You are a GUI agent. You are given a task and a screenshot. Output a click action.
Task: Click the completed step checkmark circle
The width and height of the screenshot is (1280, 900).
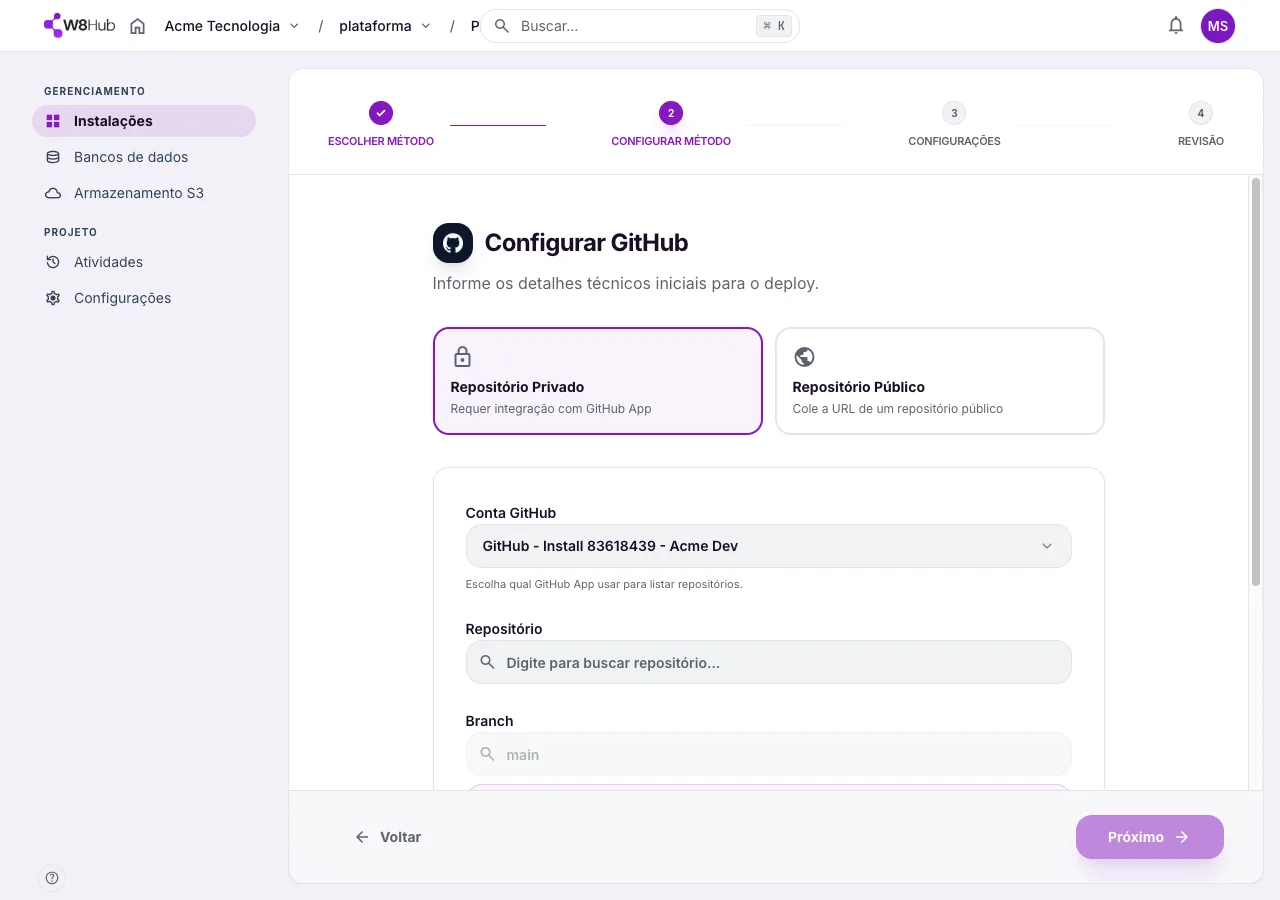point(381,113)
